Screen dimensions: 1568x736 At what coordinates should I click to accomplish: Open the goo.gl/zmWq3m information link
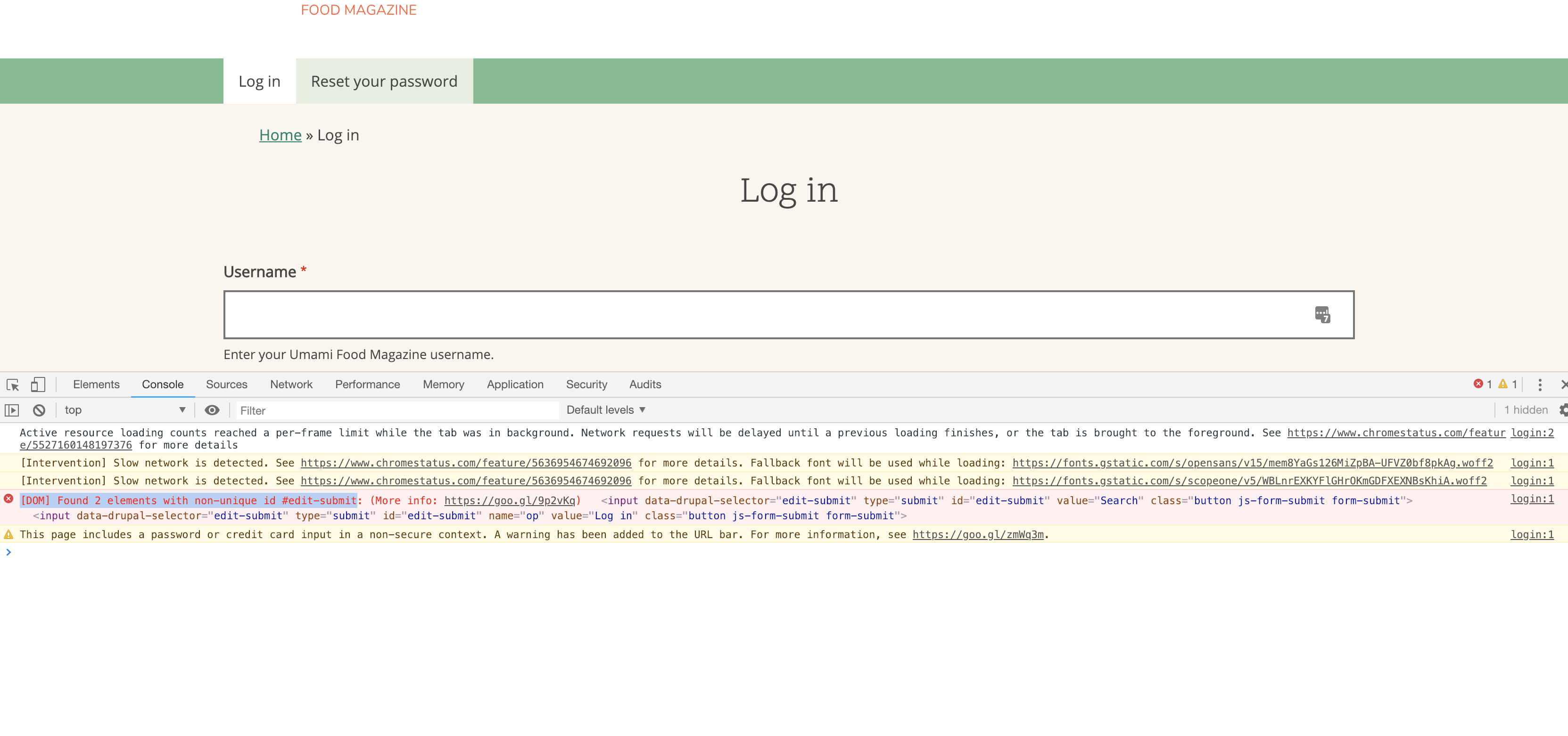click(978, 535)
